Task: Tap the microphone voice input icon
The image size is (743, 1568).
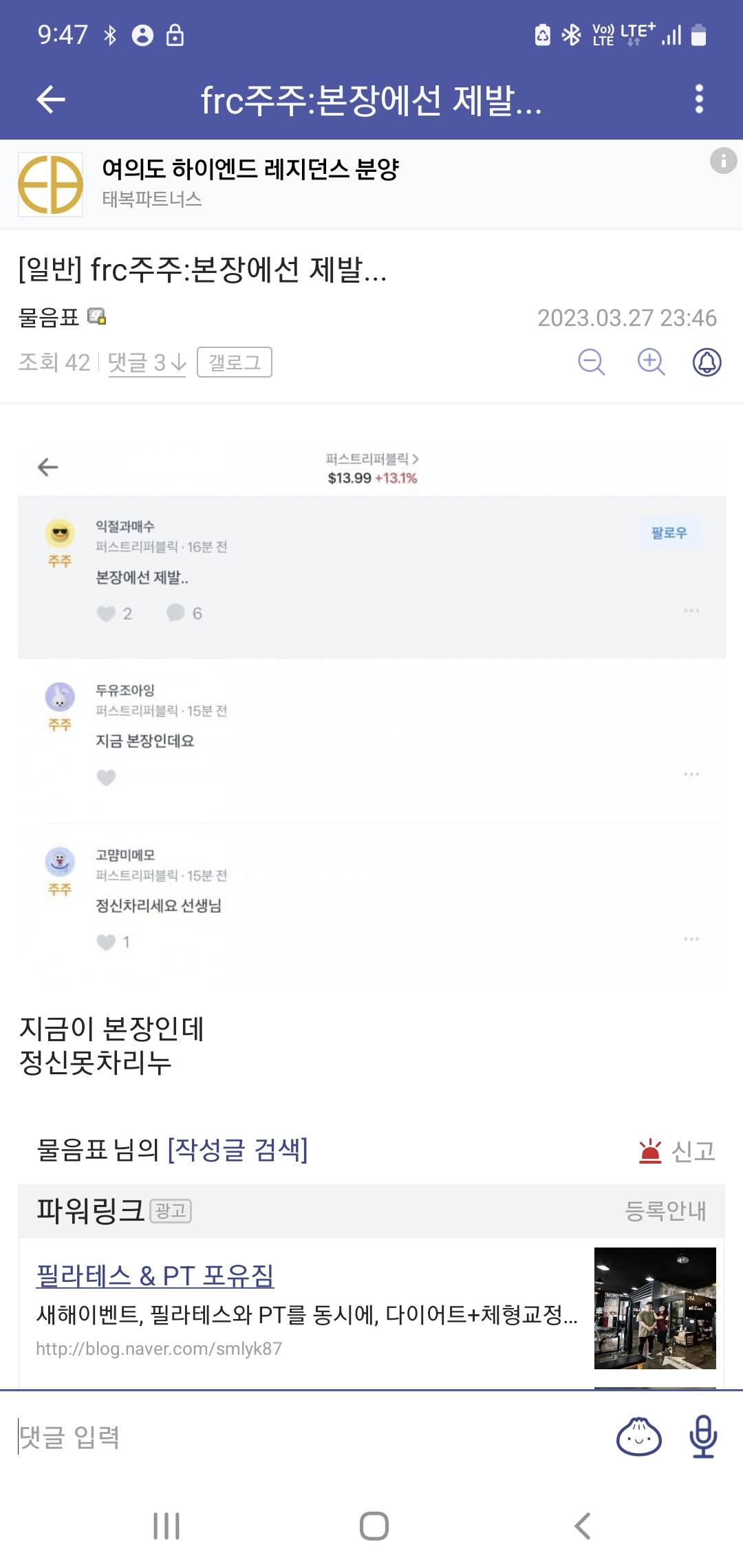Action: click(x=703, y=1437)
